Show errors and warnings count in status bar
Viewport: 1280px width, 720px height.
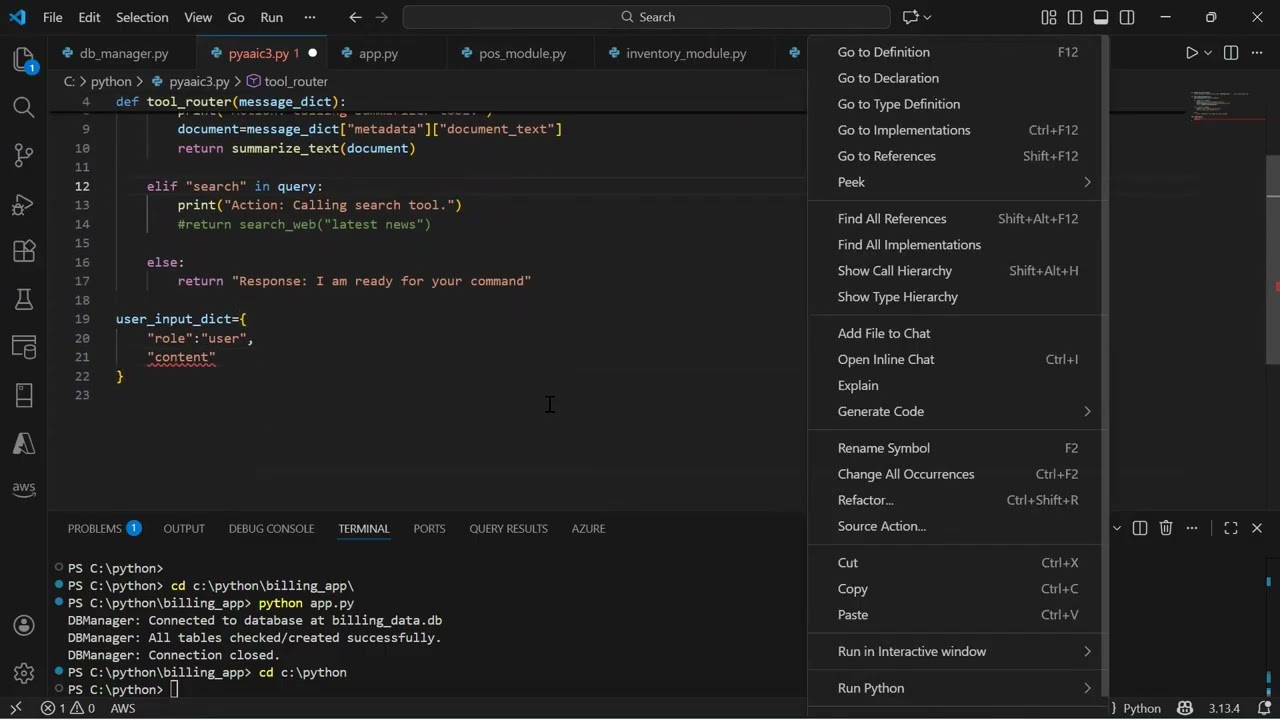68,708
